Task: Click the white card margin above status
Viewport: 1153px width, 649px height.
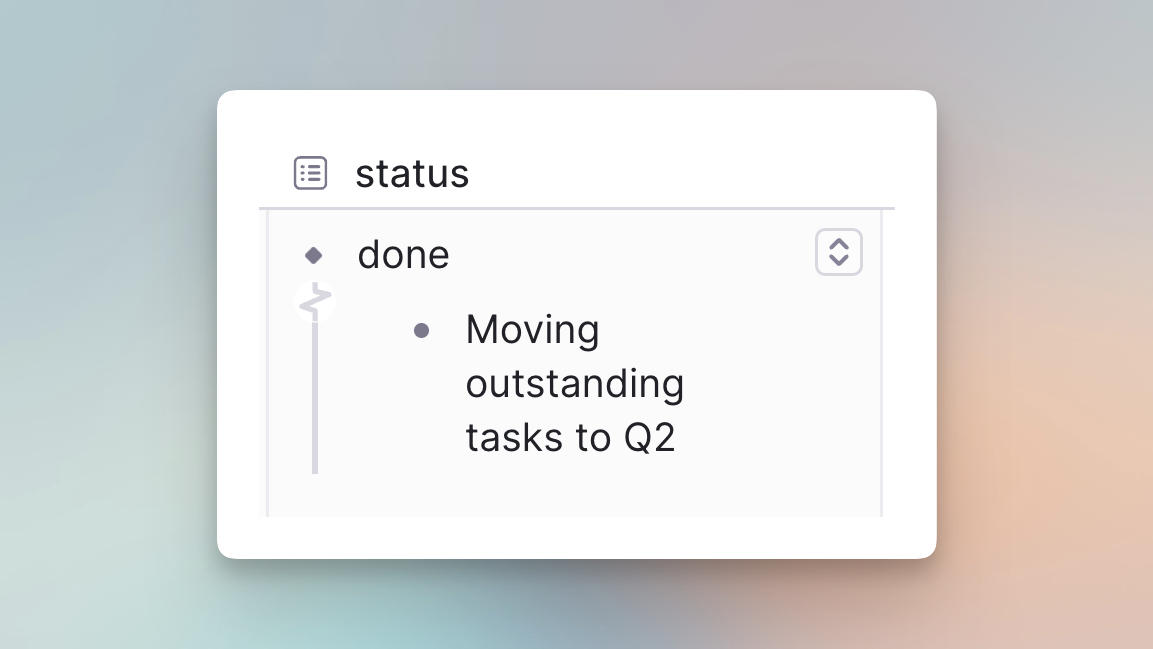Action: click(x=576, y=121)
